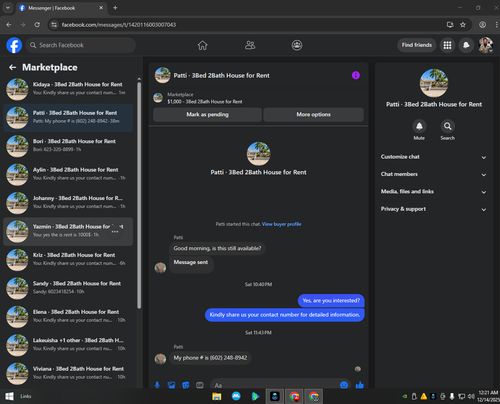500x404 pixels.
Task: Attach a photo using the image icon
Action: click(171, 385)
